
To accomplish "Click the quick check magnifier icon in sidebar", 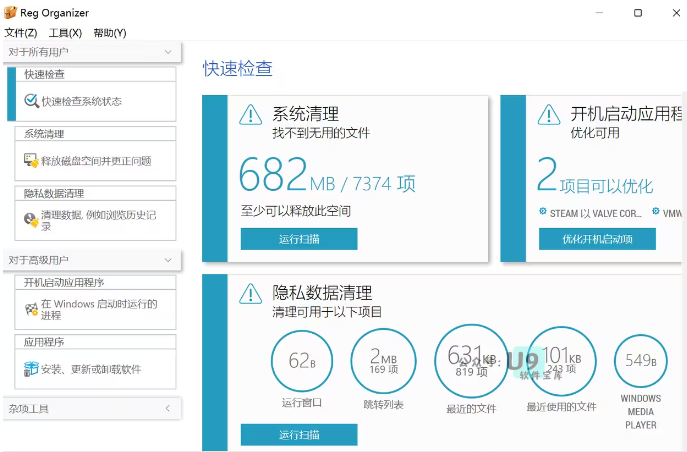I will point(31,101).
